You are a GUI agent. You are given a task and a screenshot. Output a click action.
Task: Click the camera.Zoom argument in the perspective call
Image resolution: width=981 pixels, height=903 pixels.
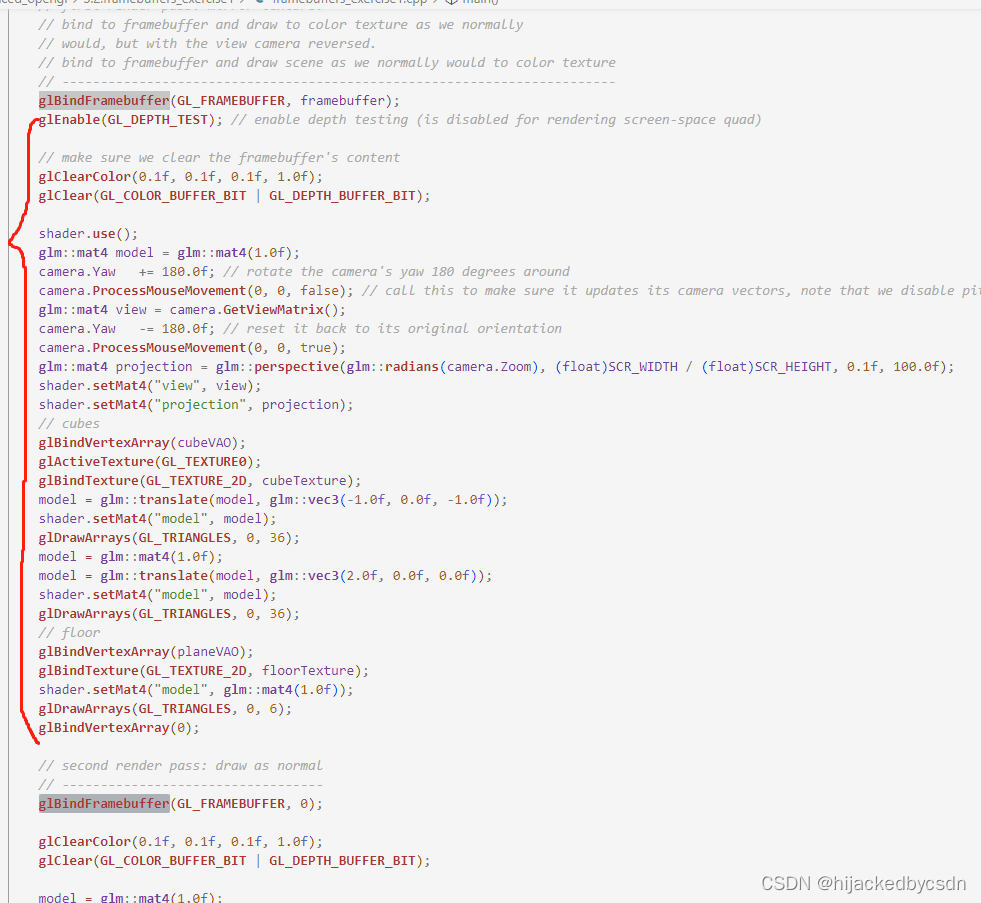tap(489, 367)
